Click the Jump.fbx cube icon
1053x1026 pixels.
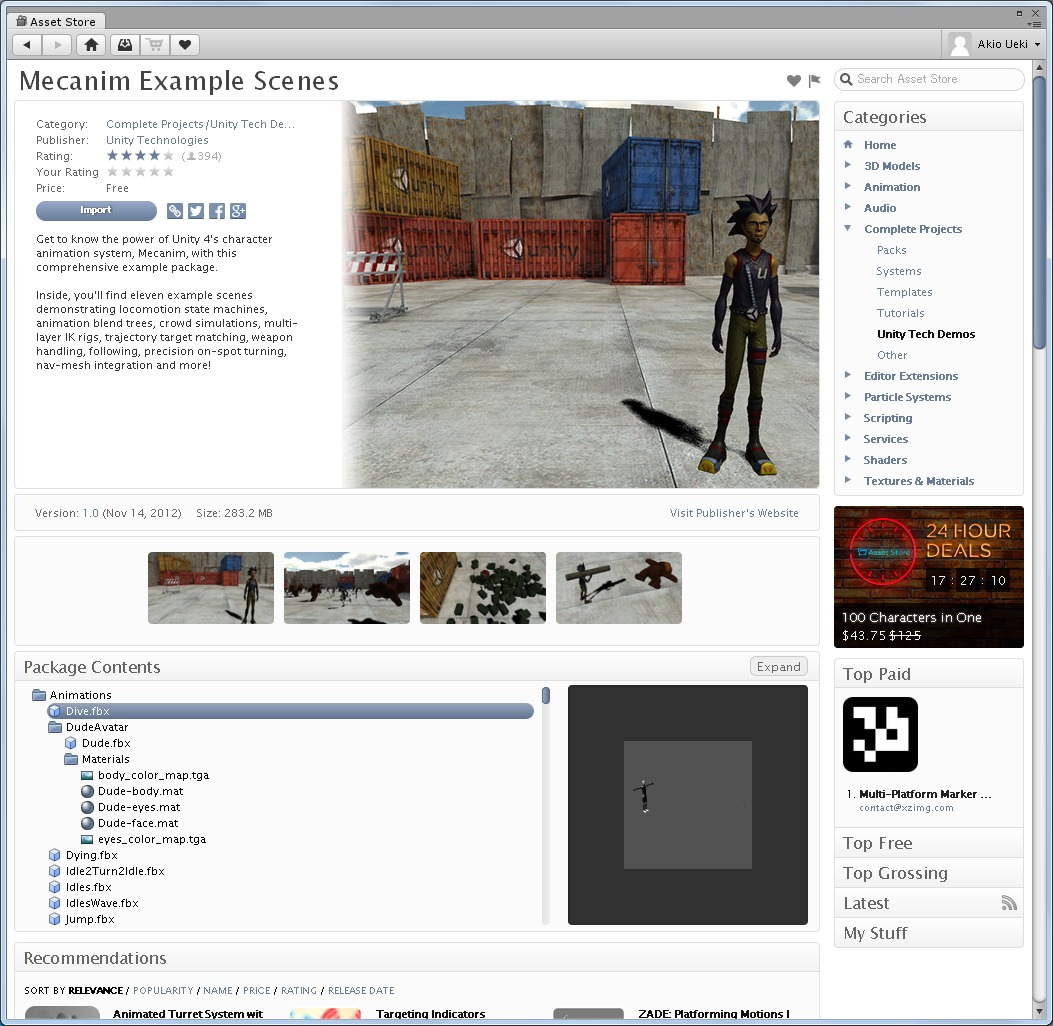[54, 919]
